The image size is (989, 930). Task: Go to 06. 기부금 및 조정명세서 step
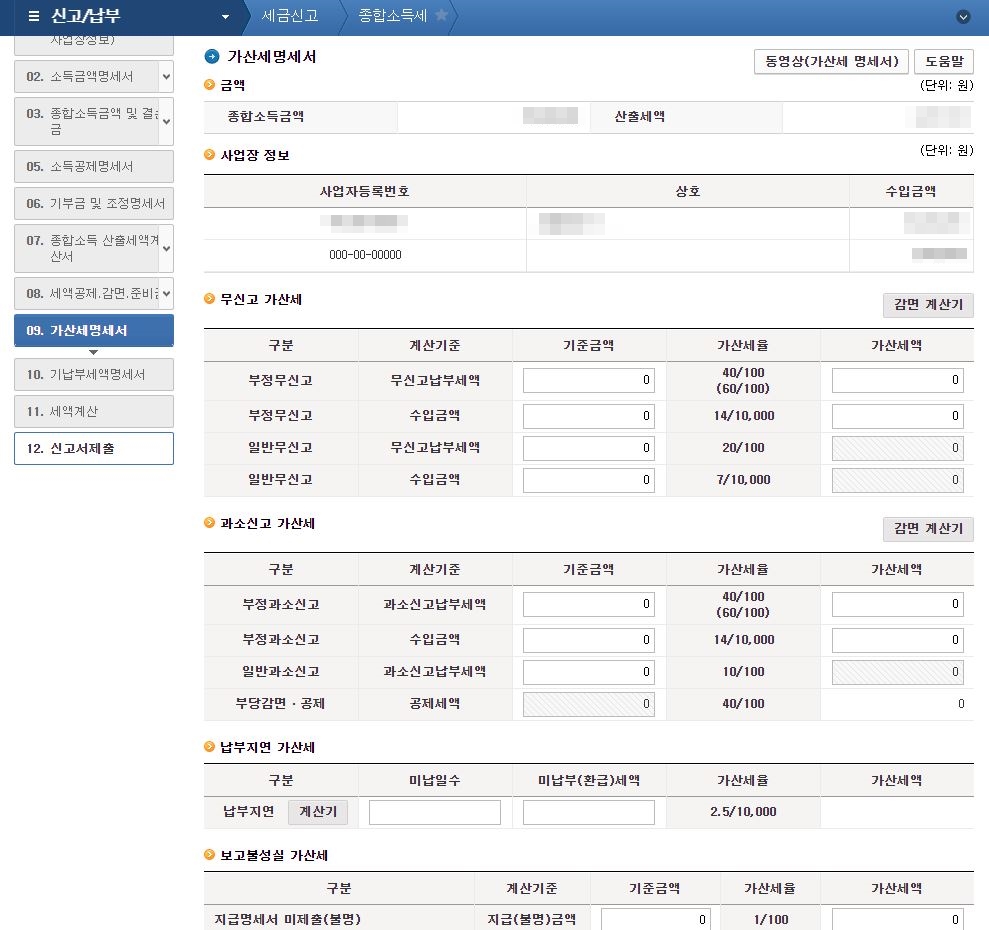[x=94, y=204]
